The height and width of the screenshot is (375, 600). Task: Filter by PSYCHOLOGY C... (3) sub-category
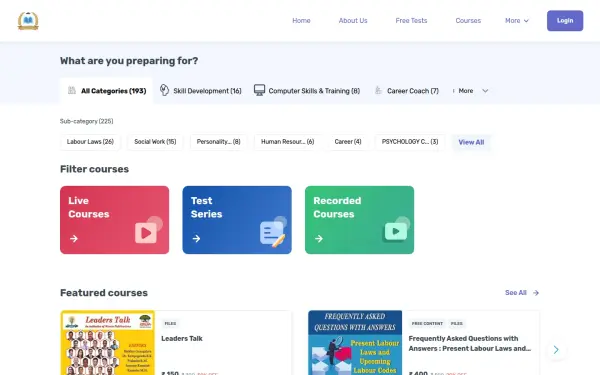(x=410, y=142)
